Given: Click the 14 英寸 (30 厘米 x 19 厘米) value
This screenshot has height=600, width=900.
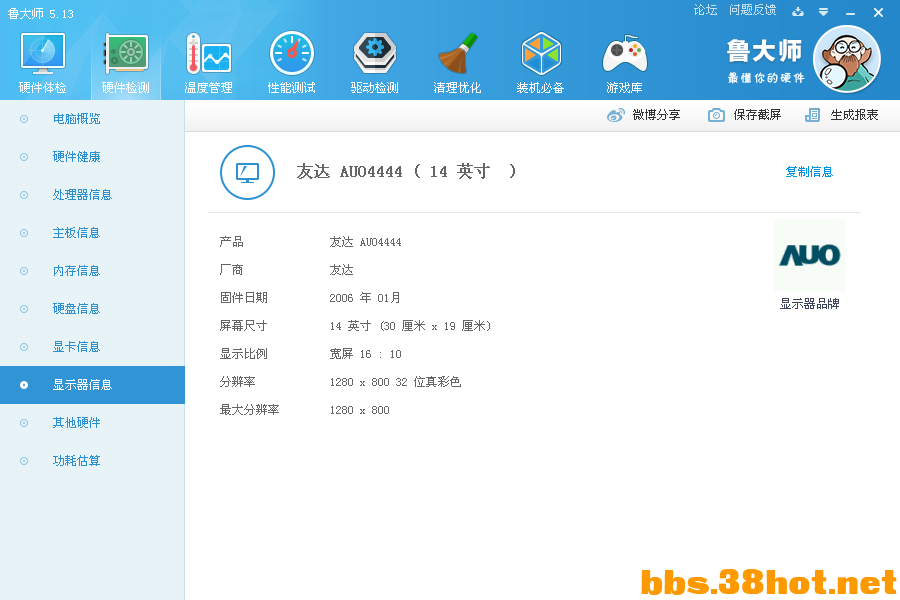Looking at the screenshot, I should [x=410, y=326].
